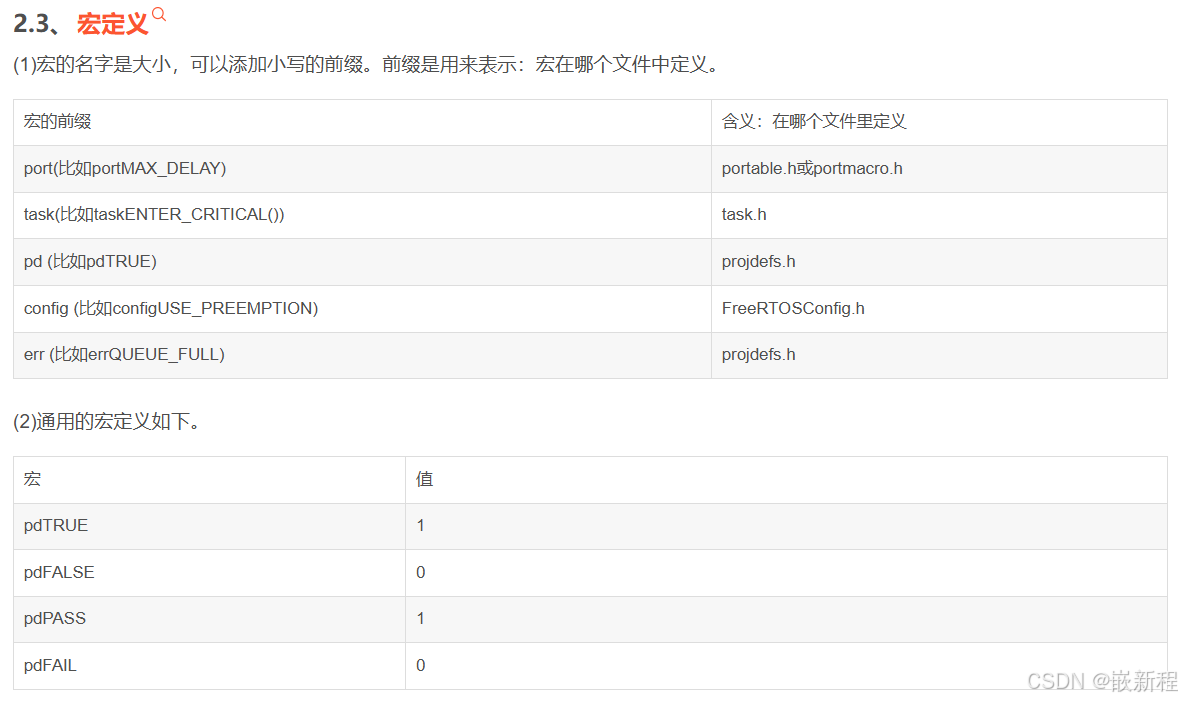Screen dimensions: 1182x701
Task: Click value 0 in pdFALSE row
Action: point(786,573)
